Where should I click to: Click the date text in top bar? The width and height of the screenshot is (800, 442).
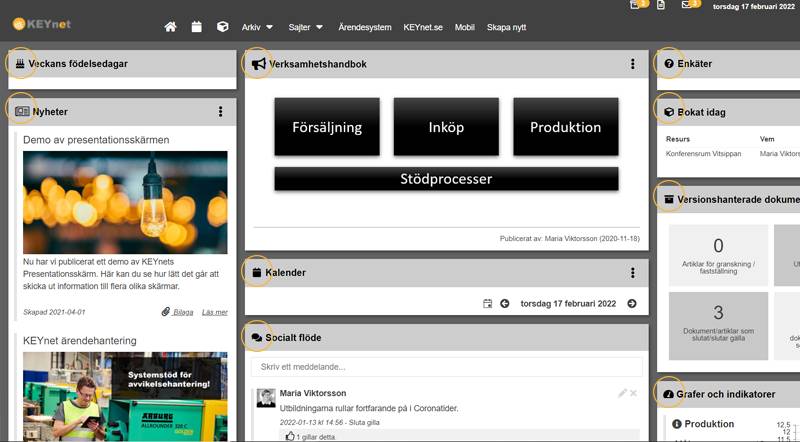754,7
